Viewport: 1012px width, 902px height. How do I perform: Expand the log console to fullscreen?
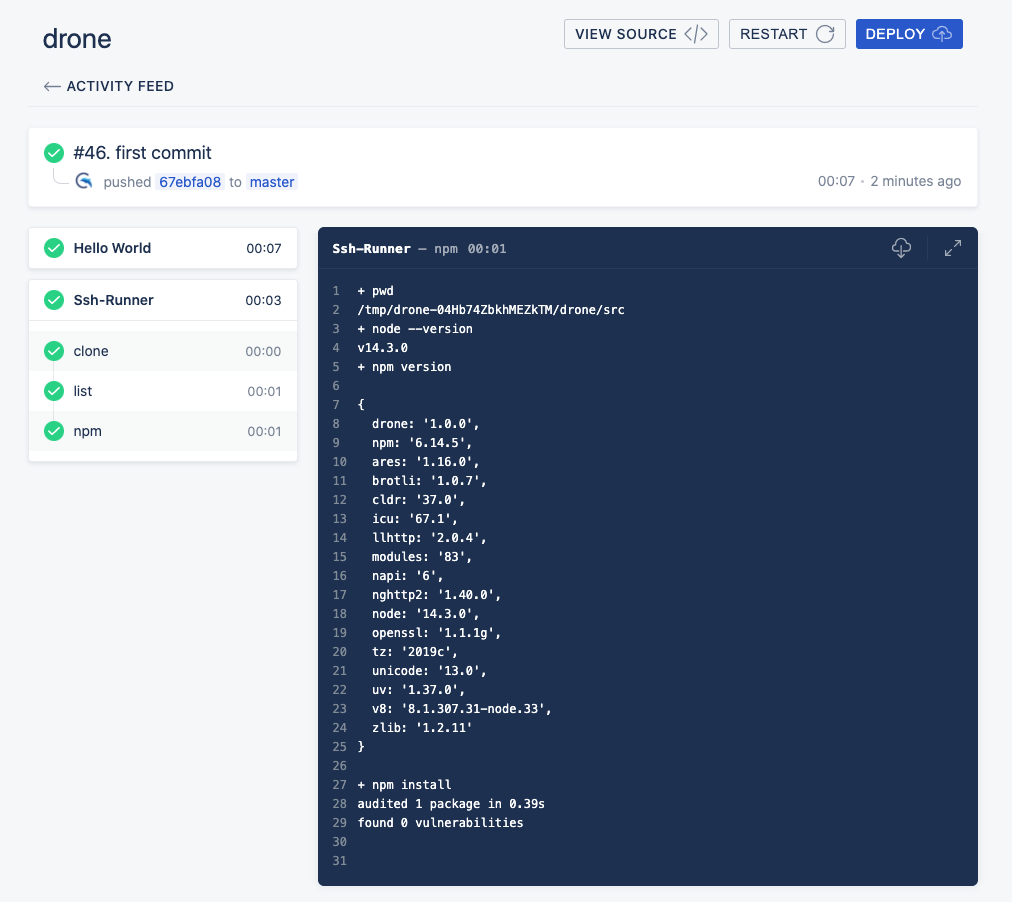(953, 248)
